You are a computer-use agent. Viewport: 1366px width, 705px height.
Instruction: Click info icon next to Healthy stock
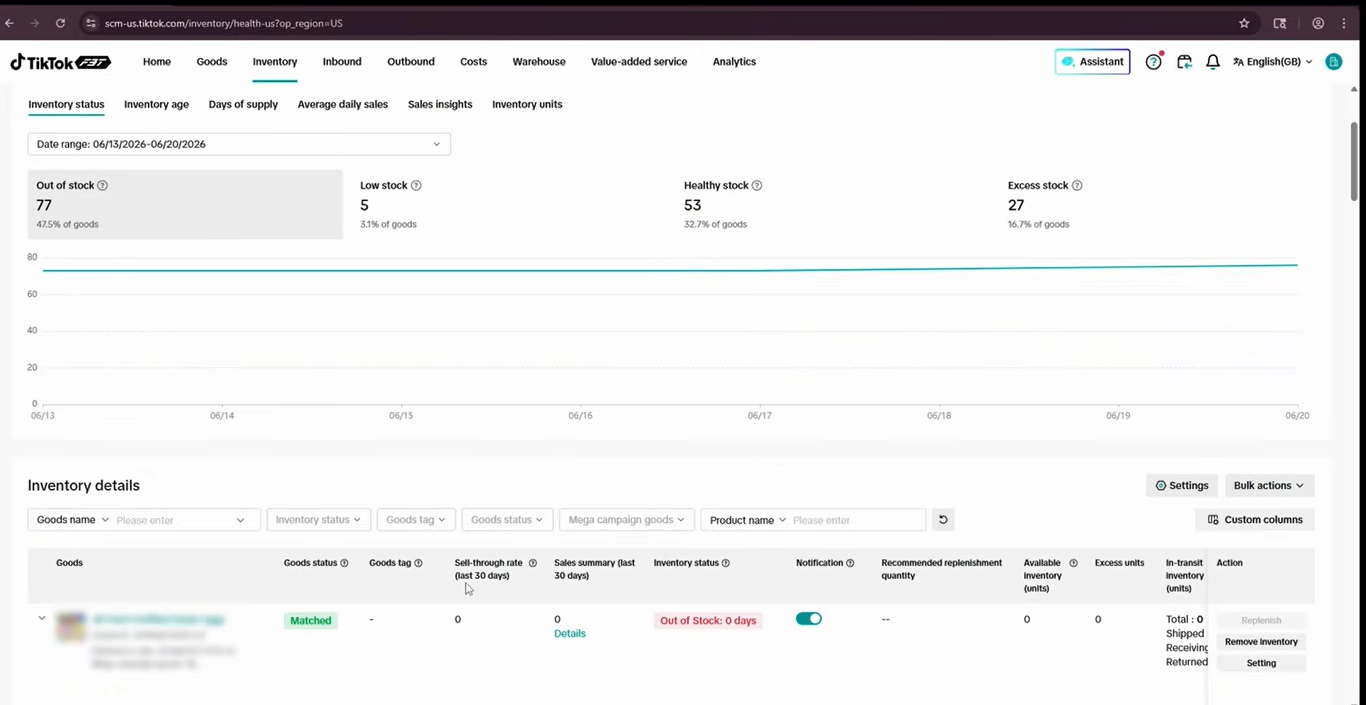757,186
